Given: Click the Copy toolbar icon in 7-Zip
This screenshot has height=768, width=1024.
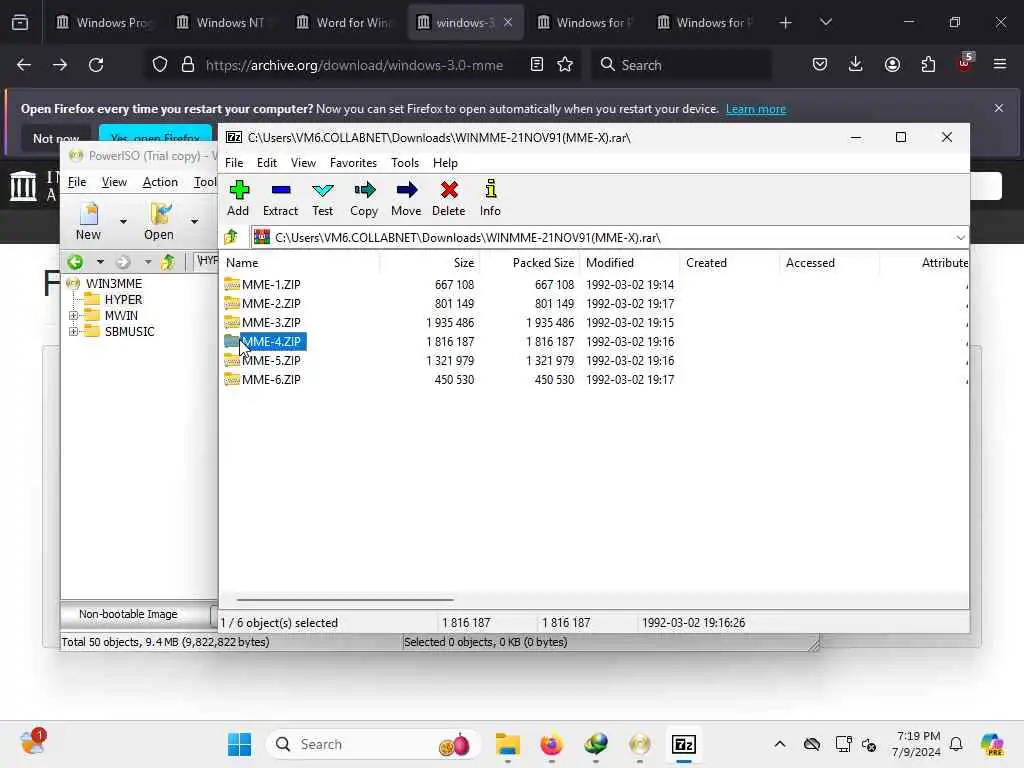Looking at the screenshot, I should point(364,199).
